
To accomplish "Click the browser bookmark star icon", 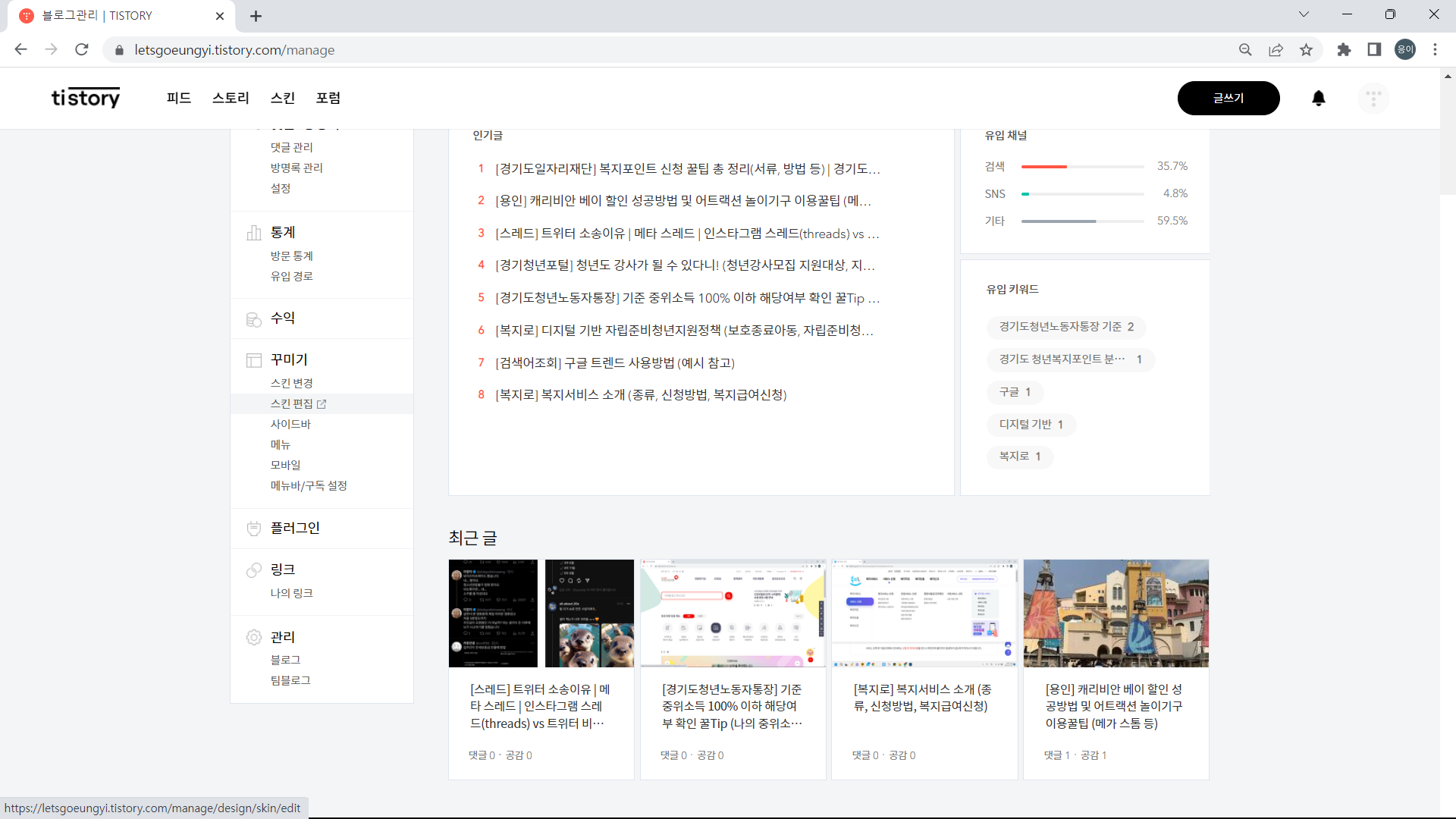I will (1306, 49).
